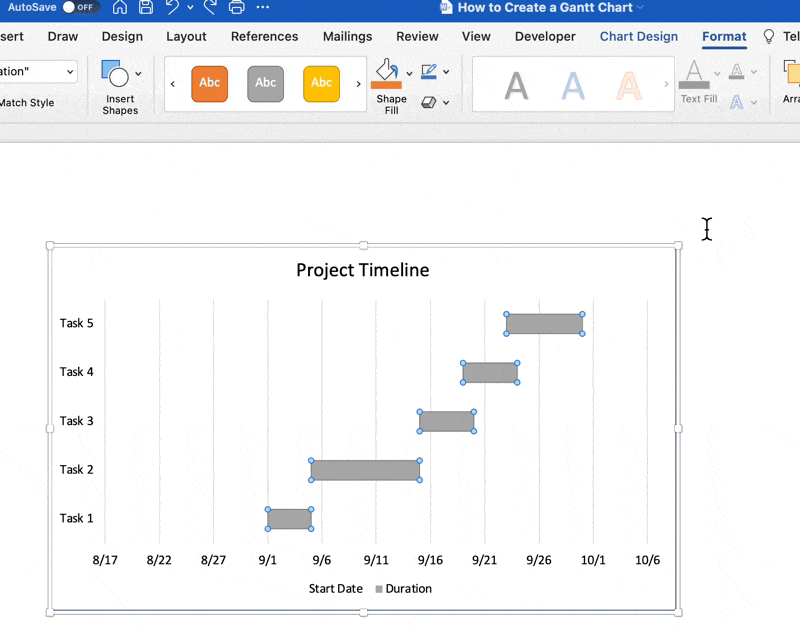The width and height of the screenshot is (800, 632).
Task: Switch to the View tab
Action: (476, 36)
